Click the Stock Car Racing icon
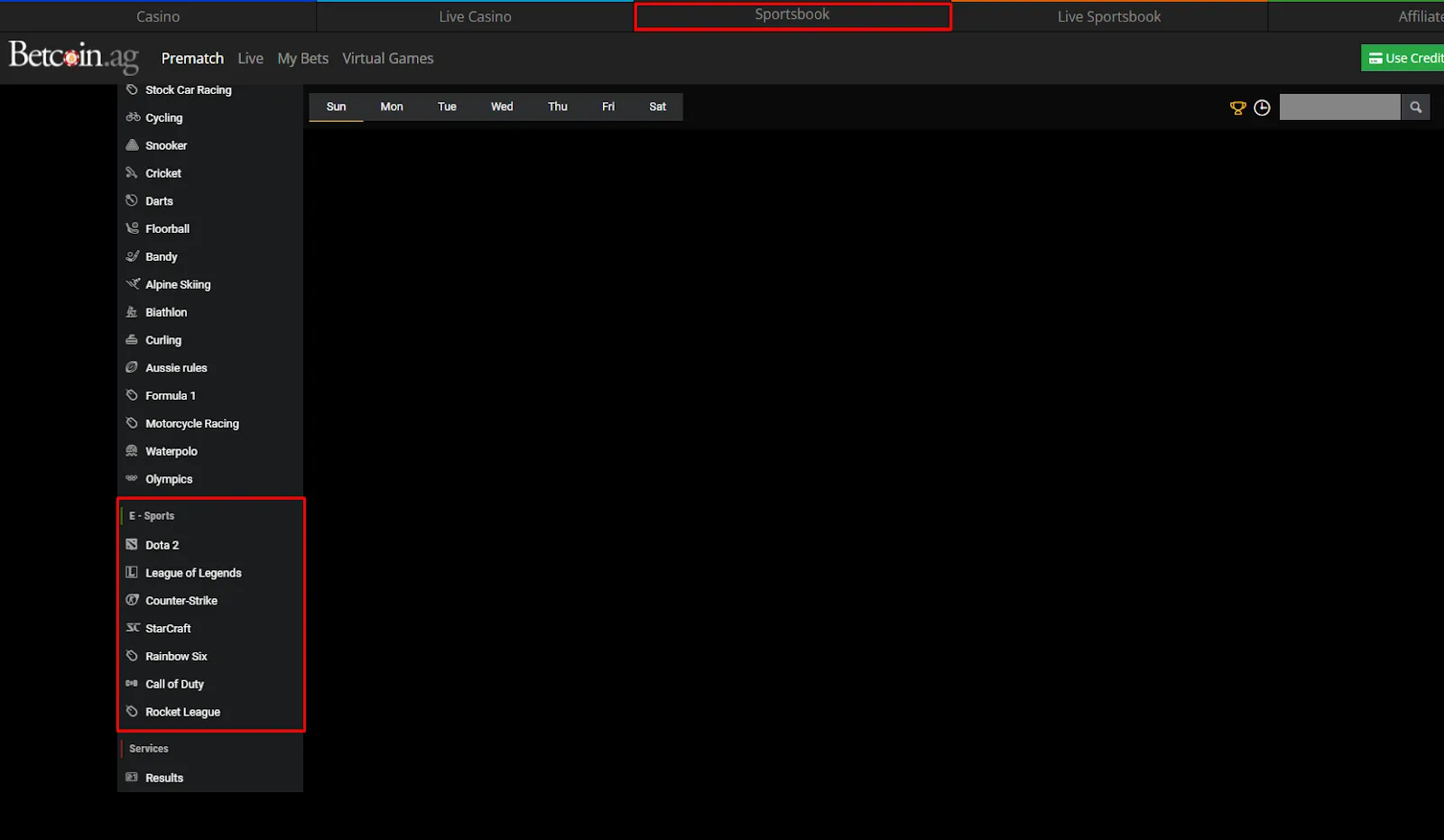This screenshot has height=840, width=1444. (132, 89)
